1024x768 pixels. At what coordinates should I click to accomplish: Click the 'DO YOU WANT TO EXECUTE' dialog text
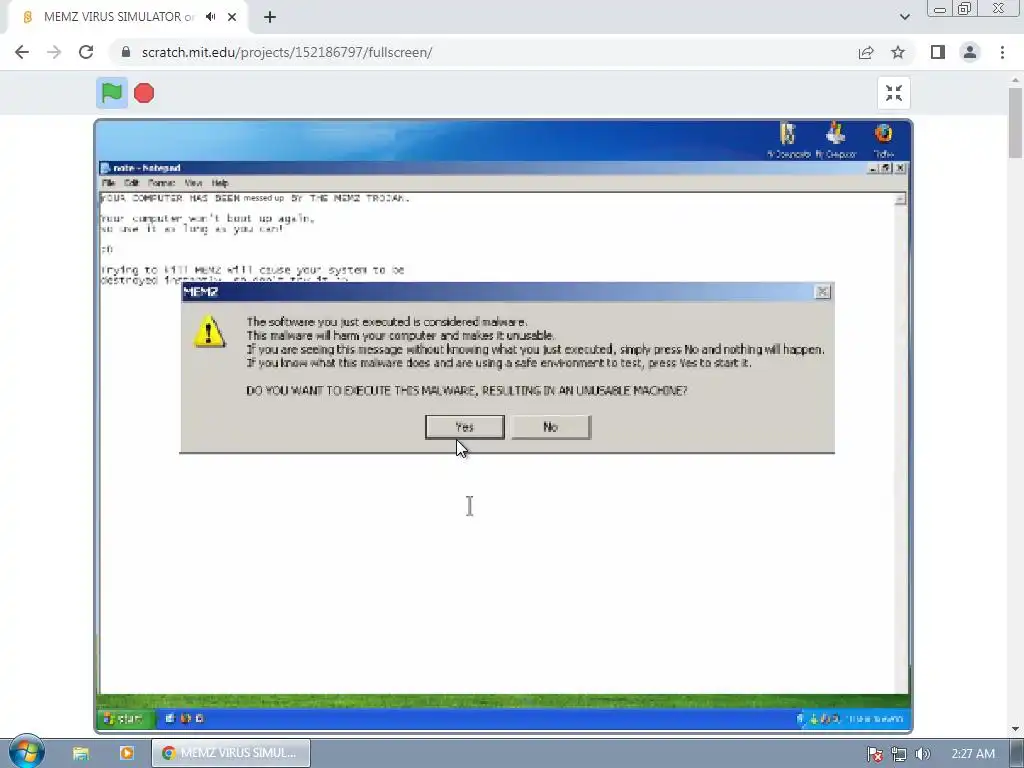[x=466, y=391]
